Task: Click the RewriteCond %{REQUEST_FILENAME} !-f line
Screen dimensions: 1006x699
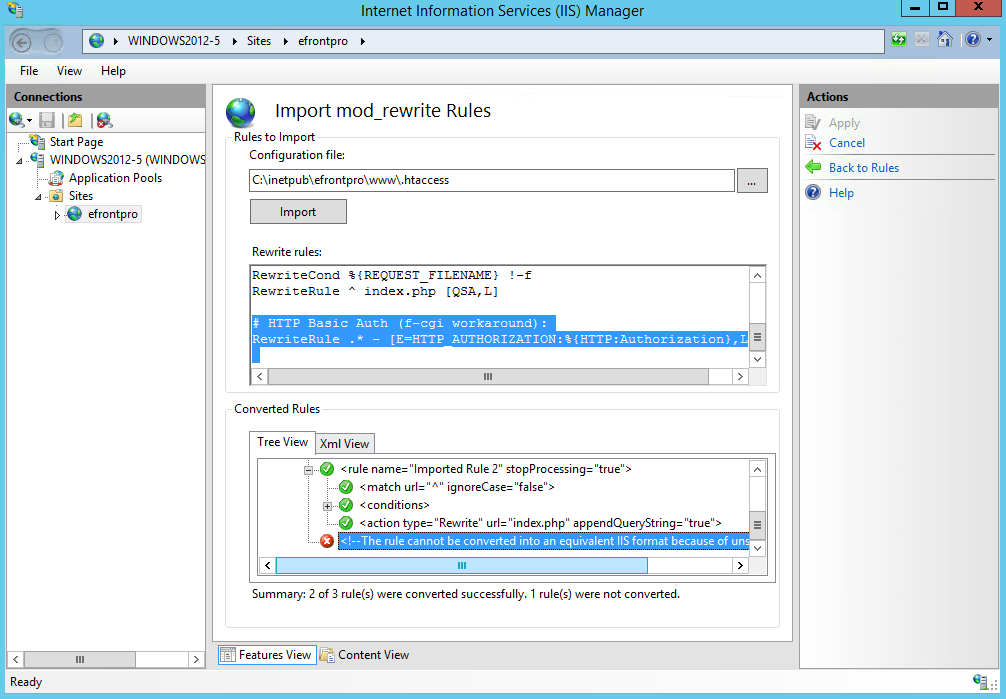Action: (x=391, y=275)
